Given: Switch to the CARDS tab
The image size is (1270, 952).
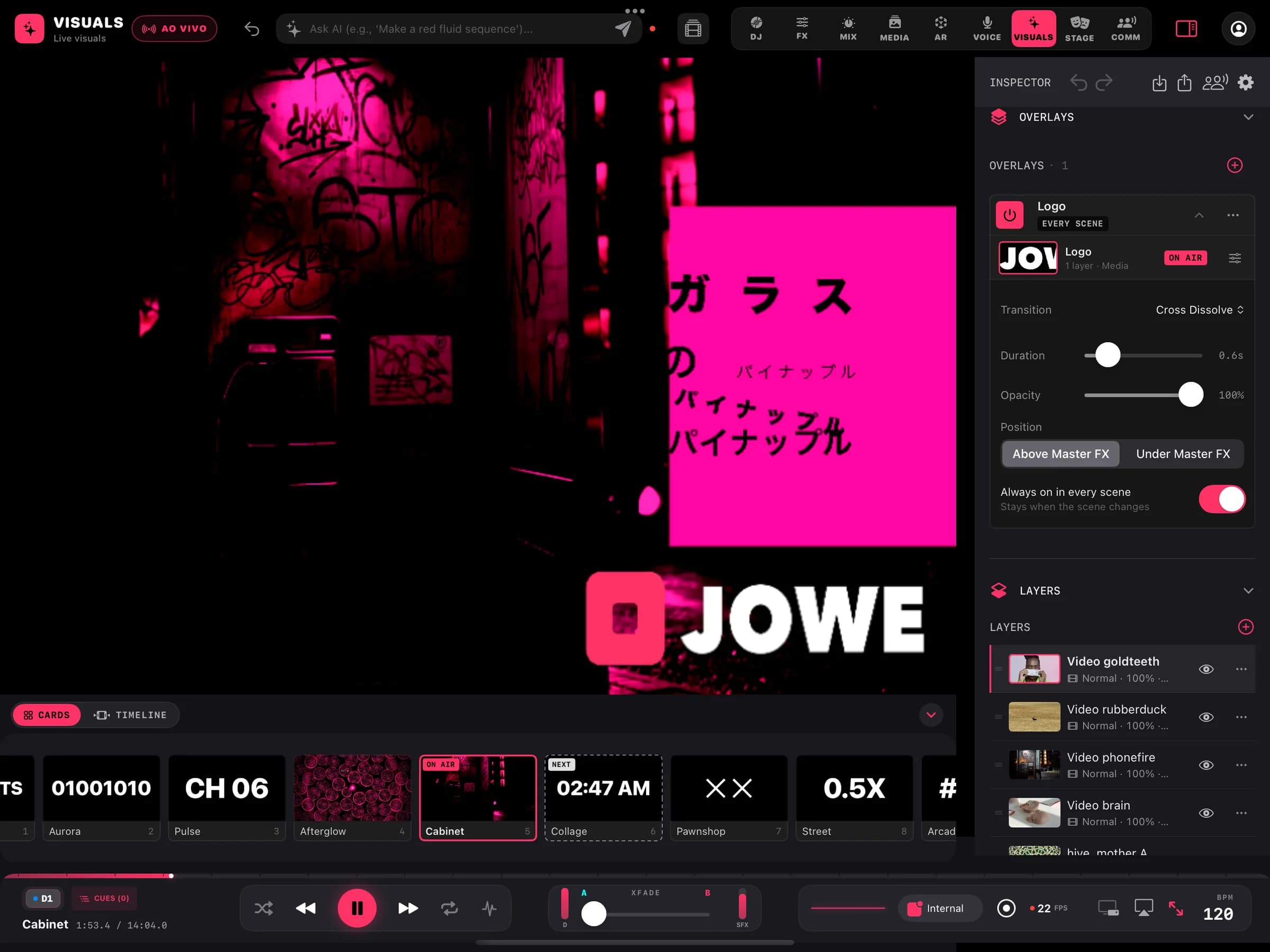Looking at the screenshot, I should 47,715.
